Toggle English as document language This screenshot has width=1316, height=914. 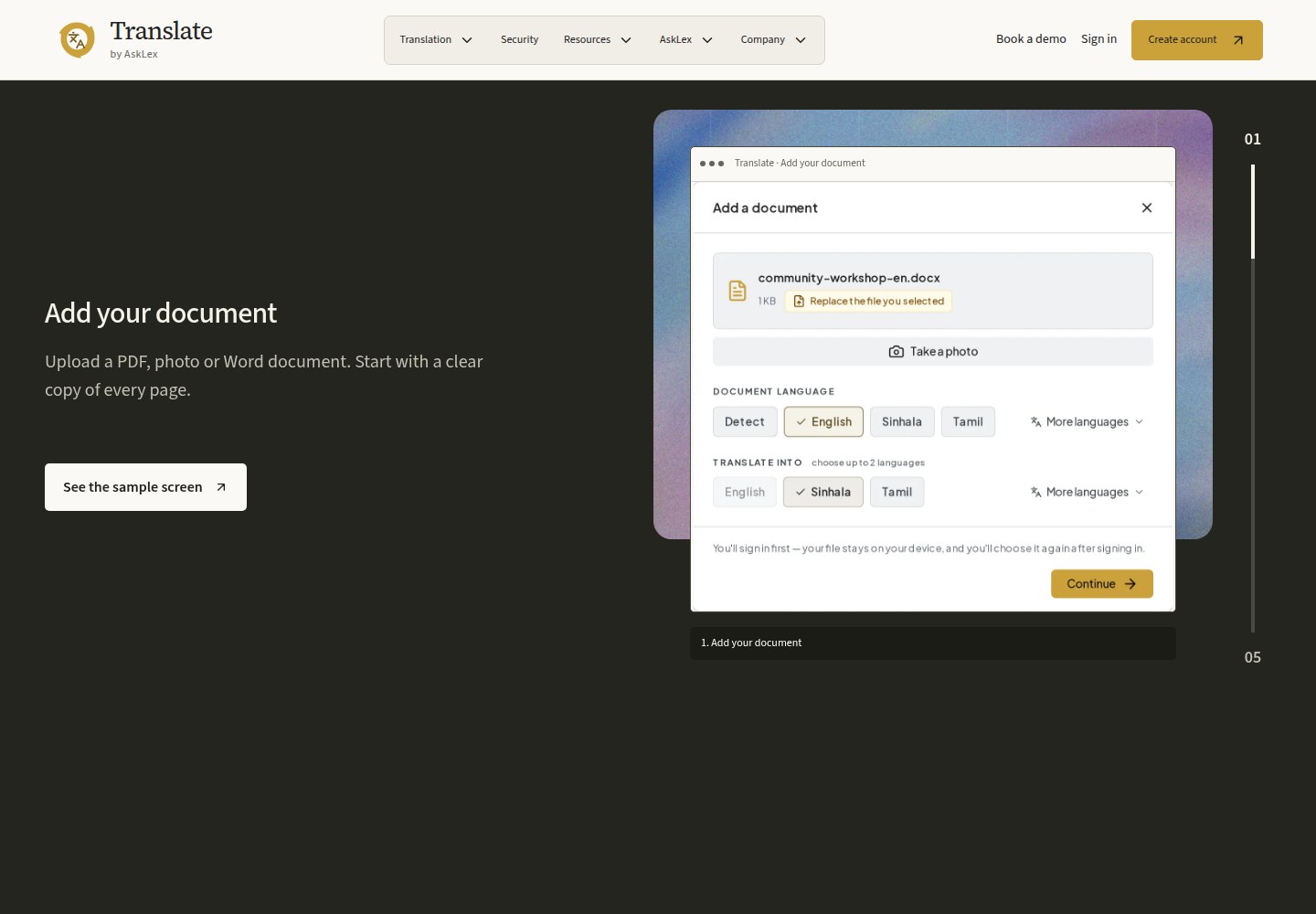(823, 422)
